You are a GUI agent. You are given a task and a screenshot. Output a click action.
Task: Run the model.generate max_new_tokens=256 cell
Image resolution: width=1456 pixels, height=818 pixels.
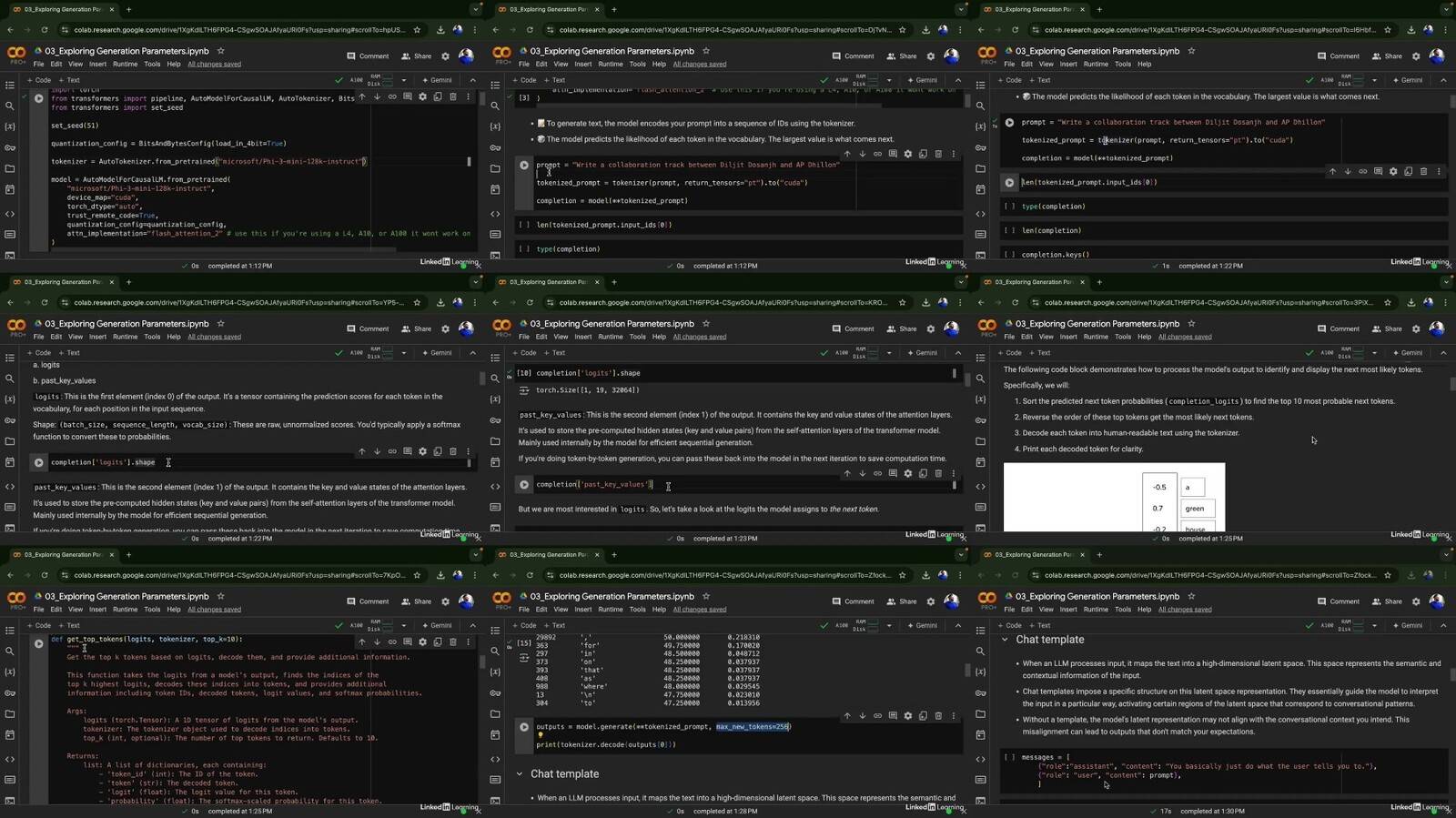click(524, 727)
